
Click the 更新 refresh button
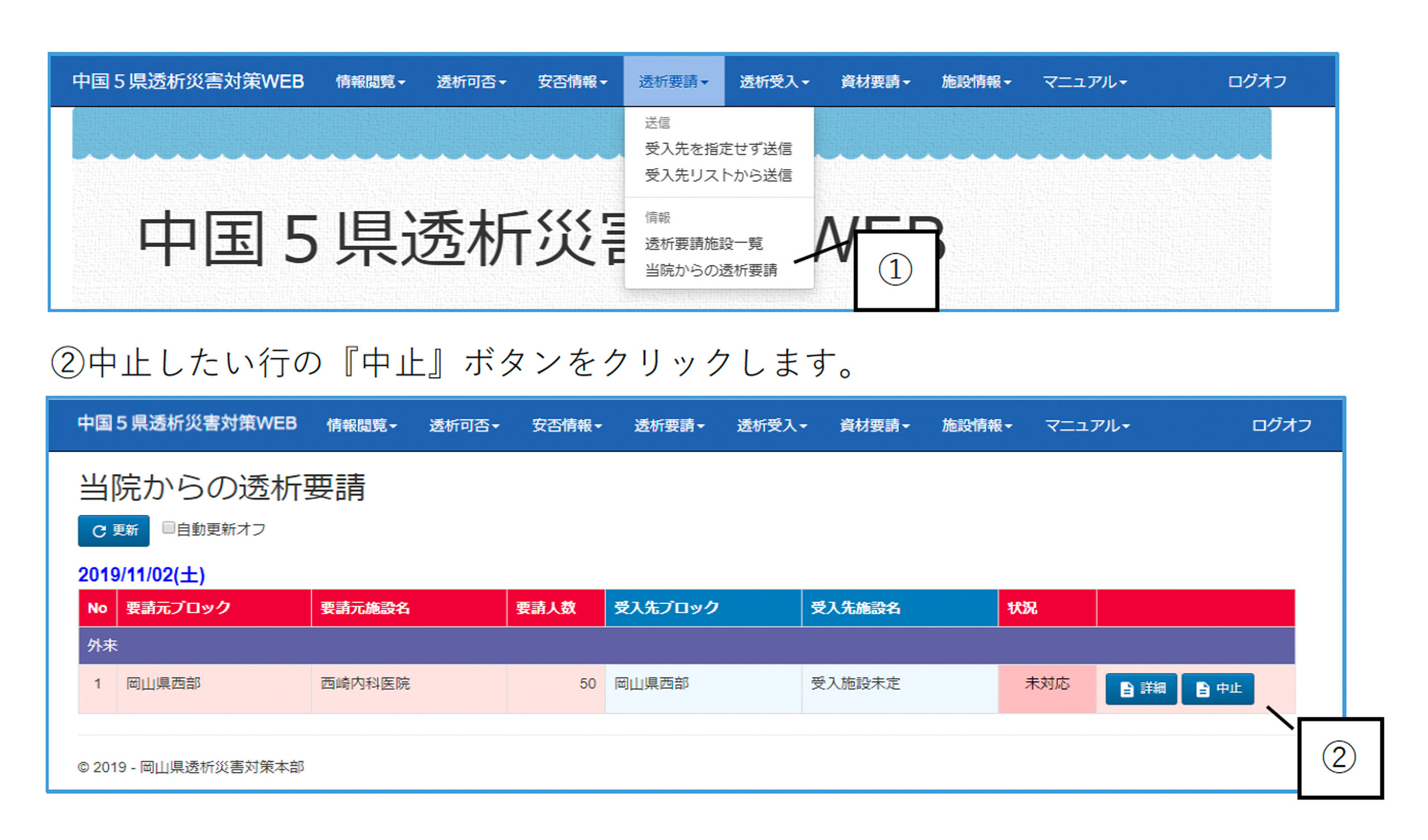click(114, 530)
